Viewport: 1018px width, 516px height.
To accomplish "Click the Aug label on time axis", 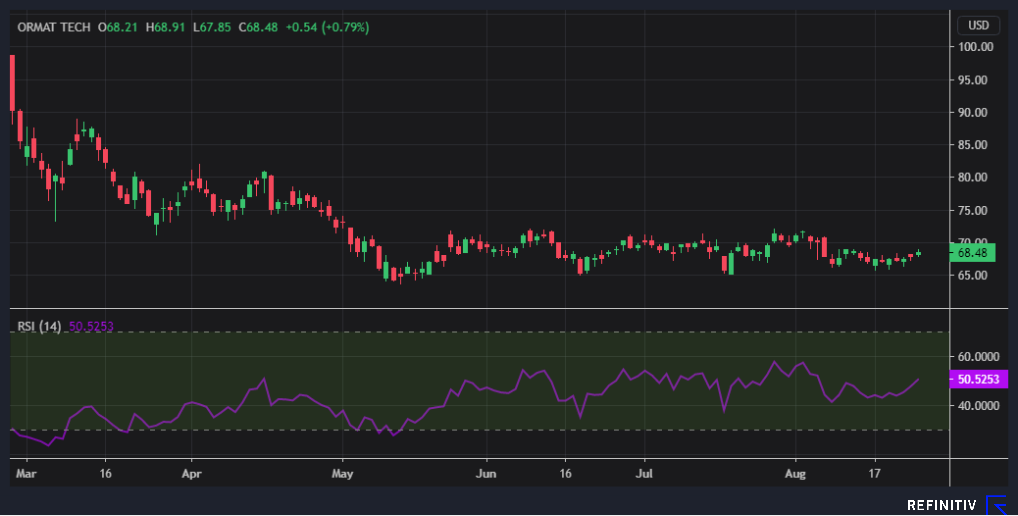I will click(795, 474).
